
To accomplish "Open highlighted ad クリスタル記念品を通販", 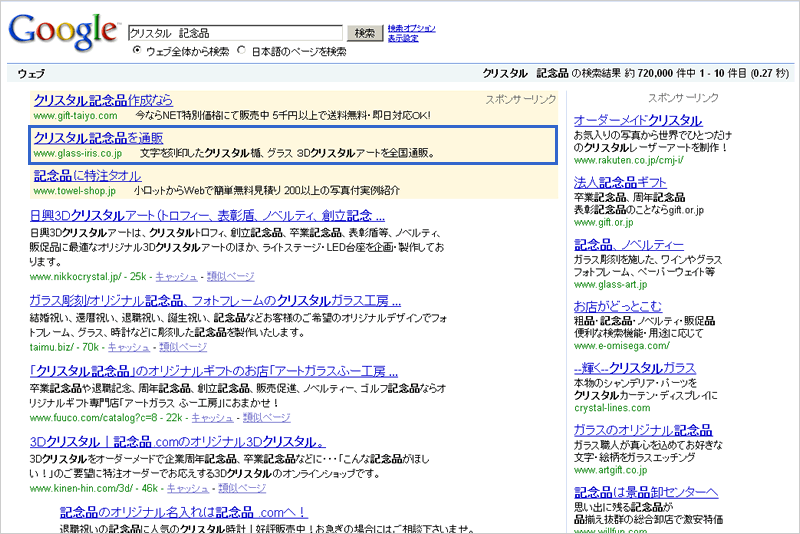I will point(98,138).
